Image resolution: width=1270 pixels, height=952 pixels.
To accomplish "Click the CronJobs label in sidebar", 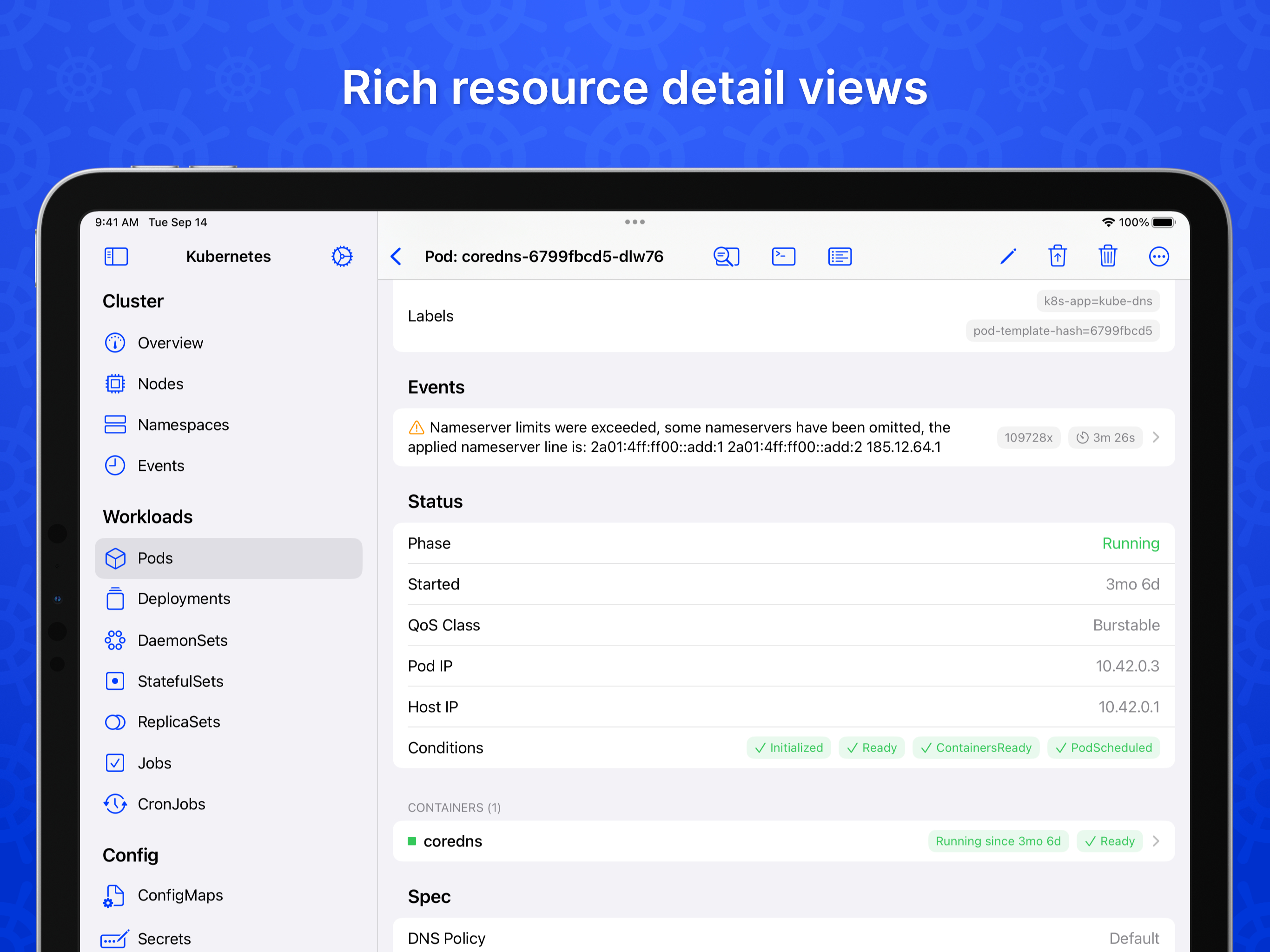I will tap(172, 804).
